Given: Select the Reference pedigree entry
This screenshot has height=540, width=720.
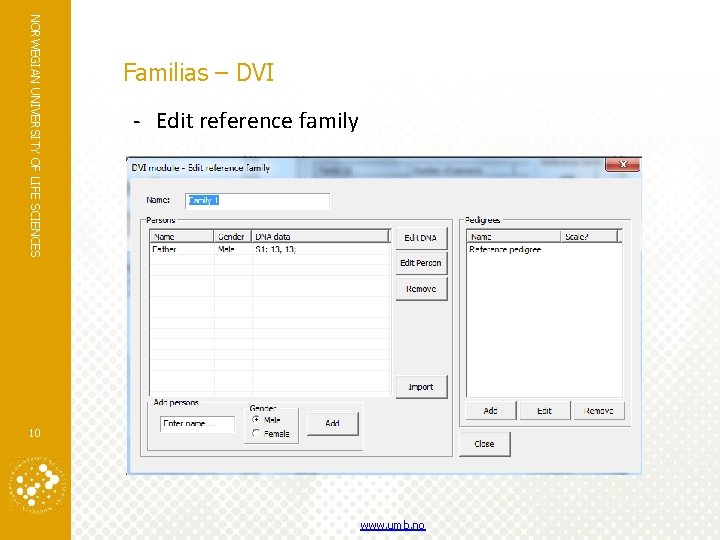Looking at the screenshot, I should coord(505,249).
